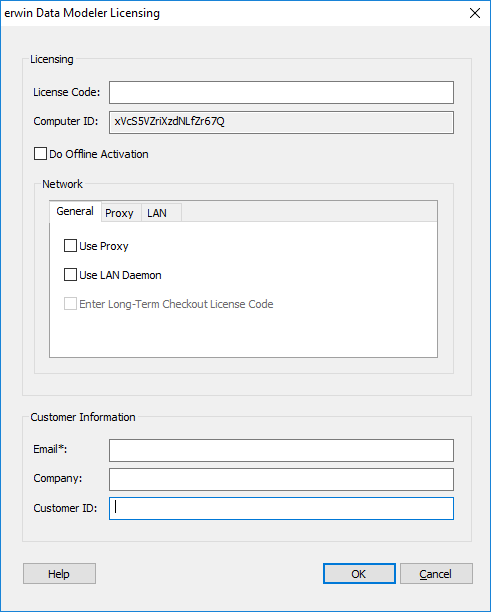Open Help for the licensing dialog
The image size is (491, 612).
pos(59,573)
